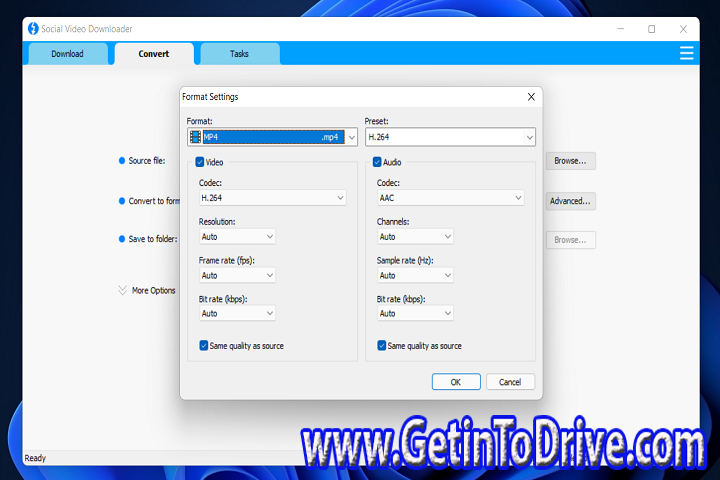Open the Channels dropdown
This screenshot has height=480, width=720.
pos(415,237)
